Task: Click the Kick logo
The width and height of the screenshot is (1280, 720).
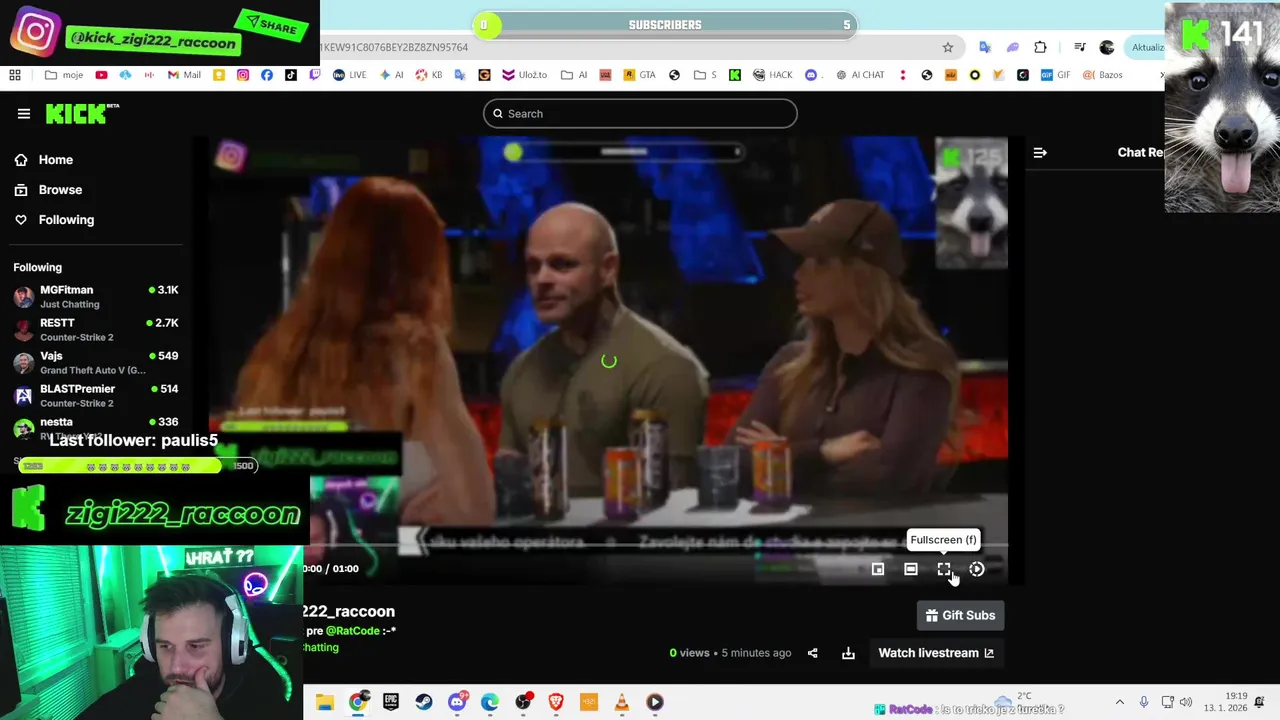Action: [82, 114]
